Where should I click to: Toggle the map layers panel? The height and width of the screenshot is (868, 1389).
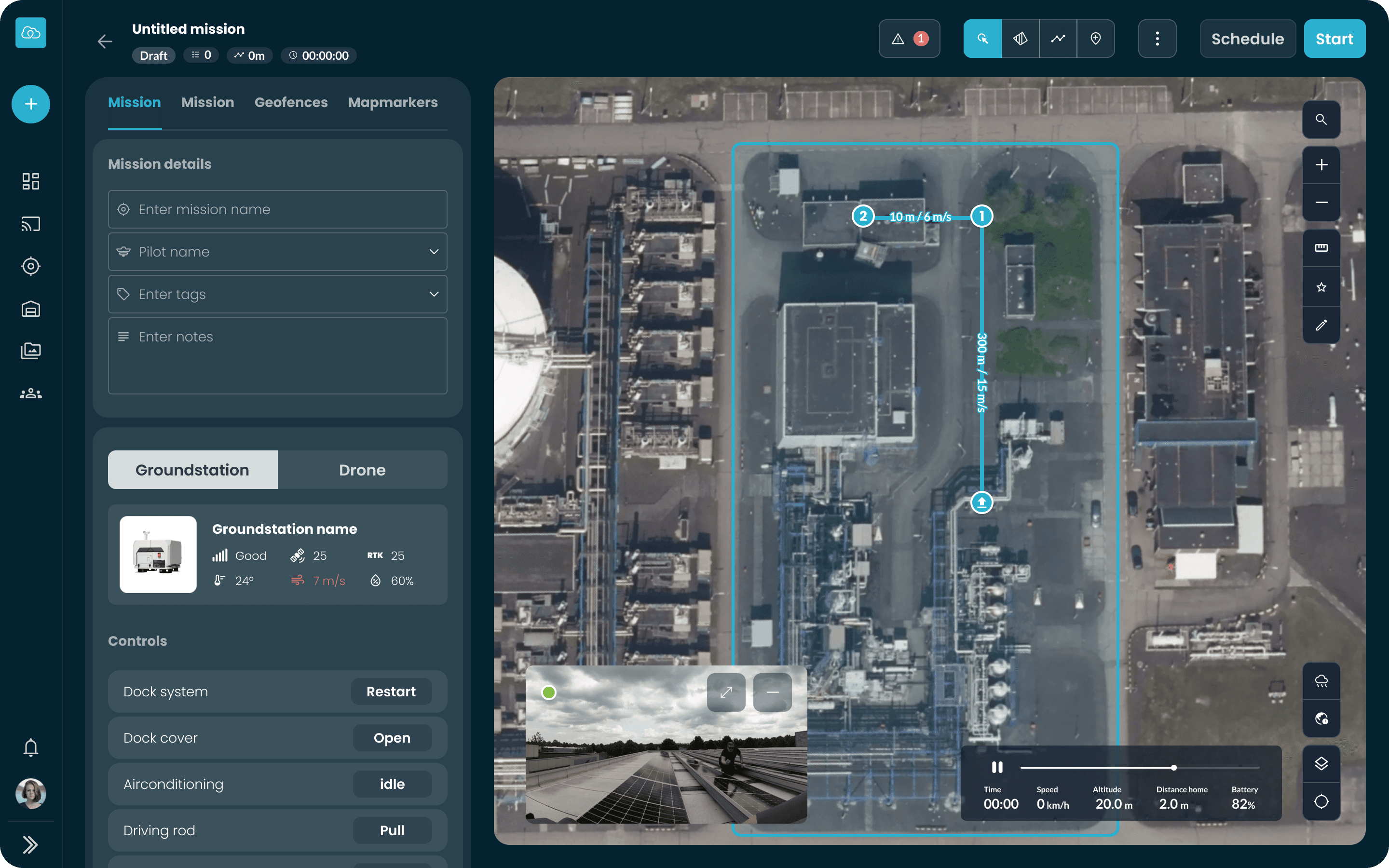[x=1321, y=763]
